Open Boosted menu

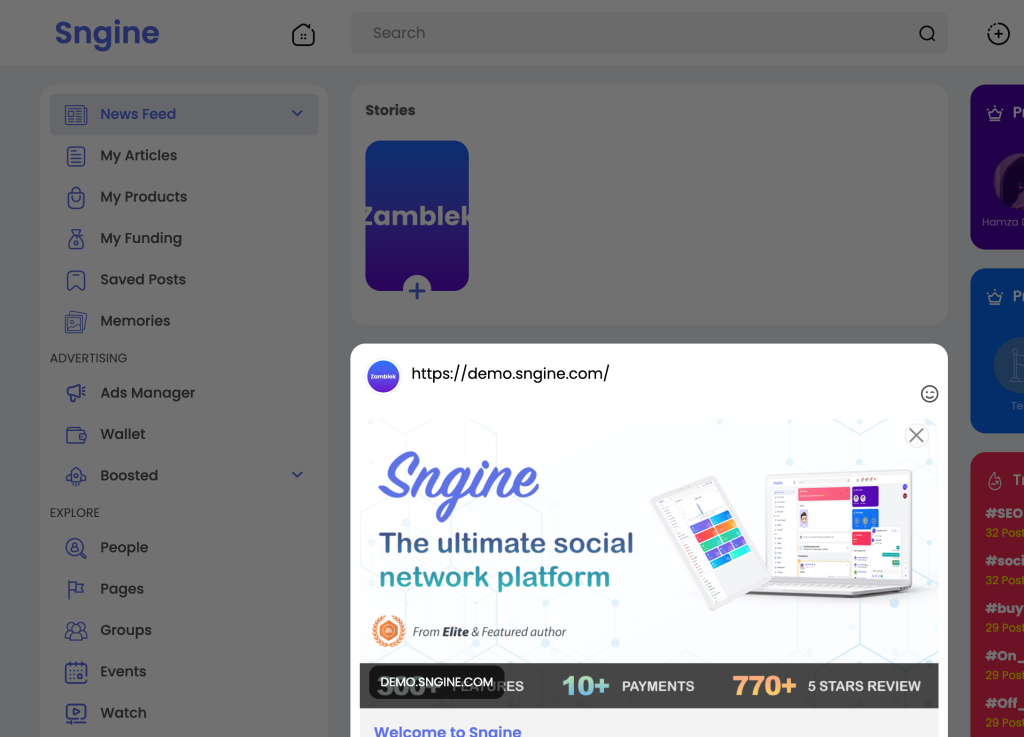tap(184, 475)
